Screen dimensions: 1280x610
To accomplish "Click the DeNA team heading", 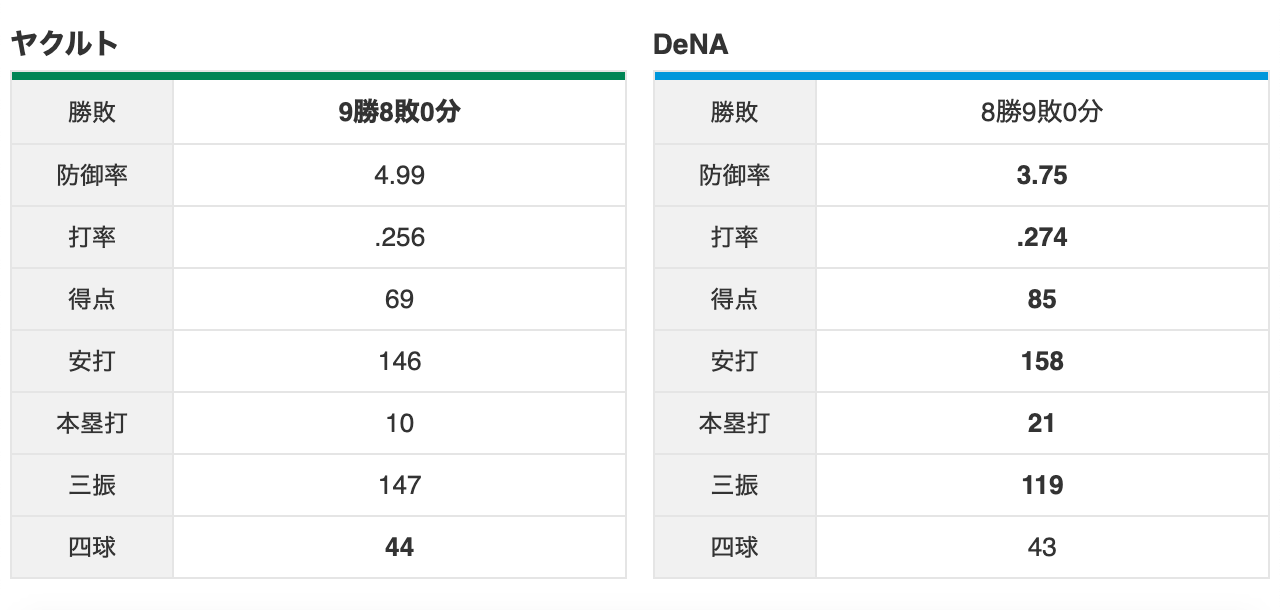I will point(690,44).
